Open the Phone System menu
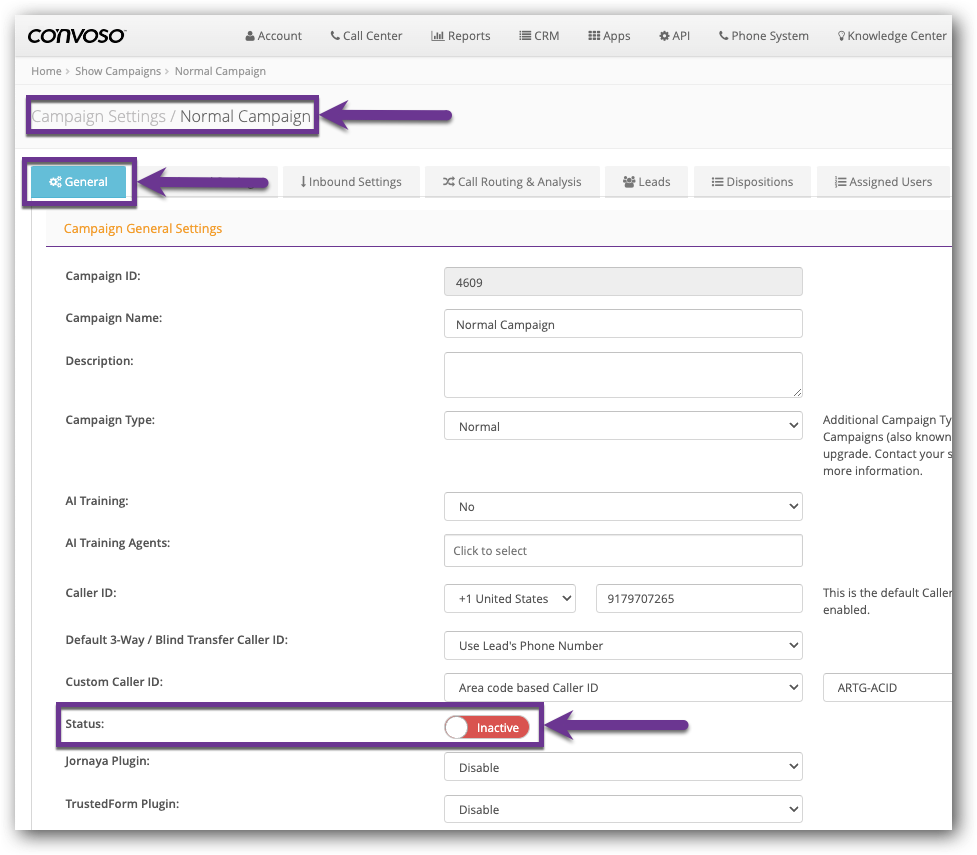This screenshot has height=855, width=977. pyautogui.click(x=763, y=36)
